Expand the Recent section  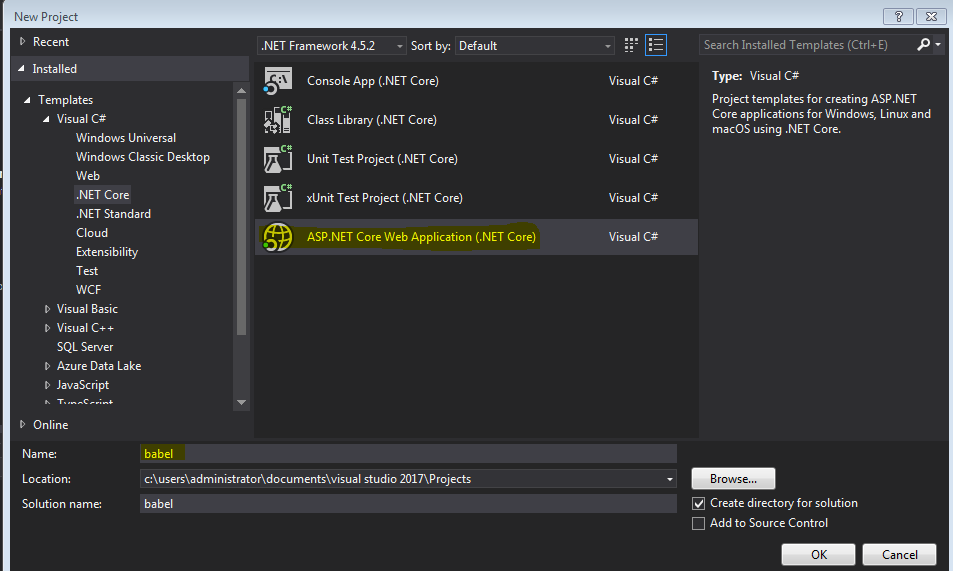(22, 41)
